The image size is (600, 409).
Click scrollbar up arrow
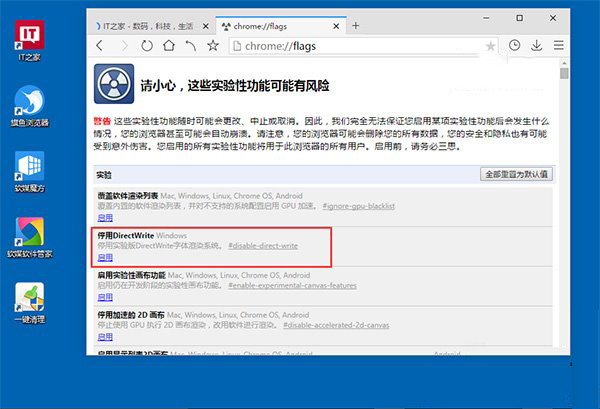564,63
